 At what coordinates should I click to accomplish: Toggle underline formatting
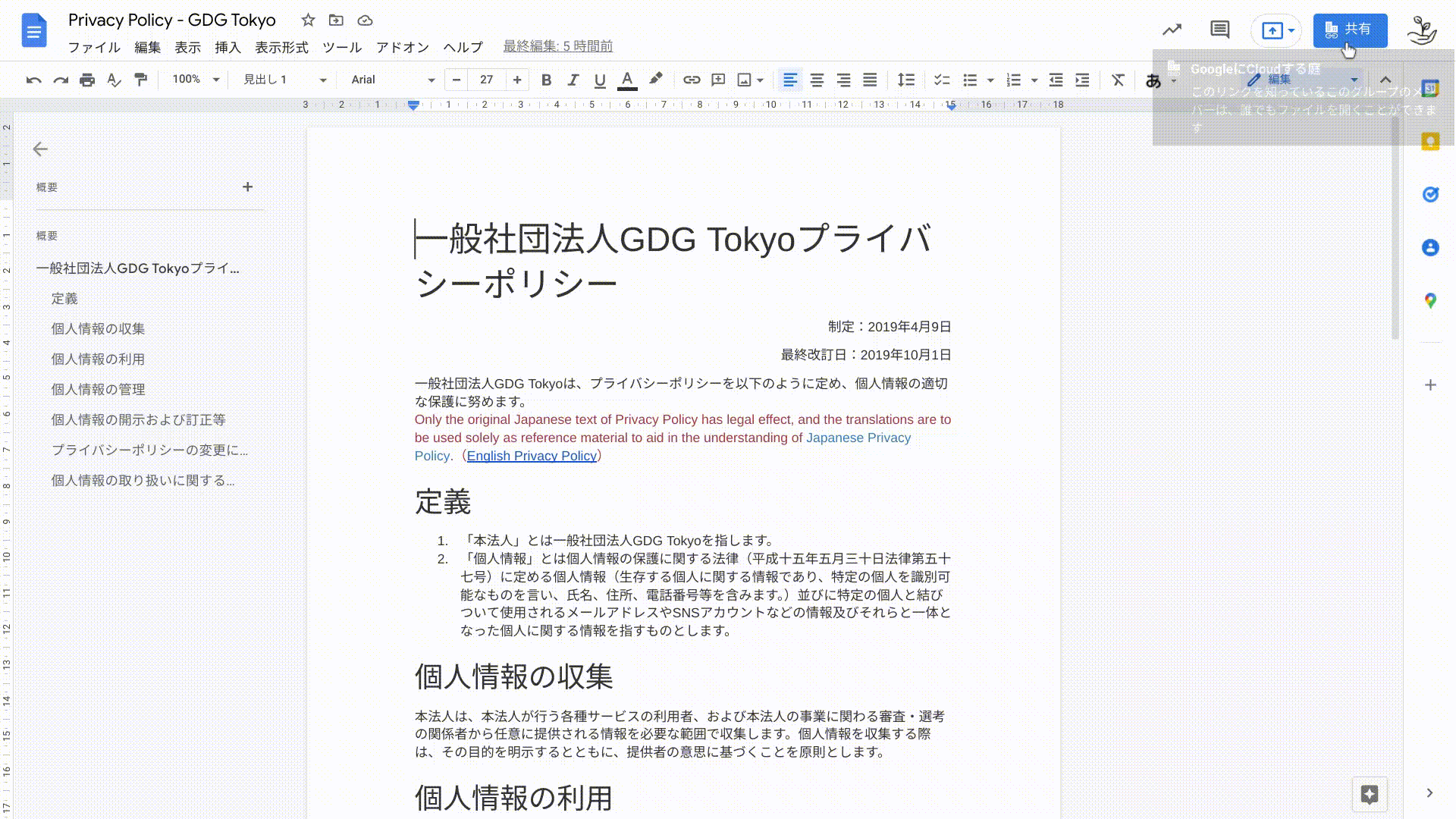coord(600,80)
